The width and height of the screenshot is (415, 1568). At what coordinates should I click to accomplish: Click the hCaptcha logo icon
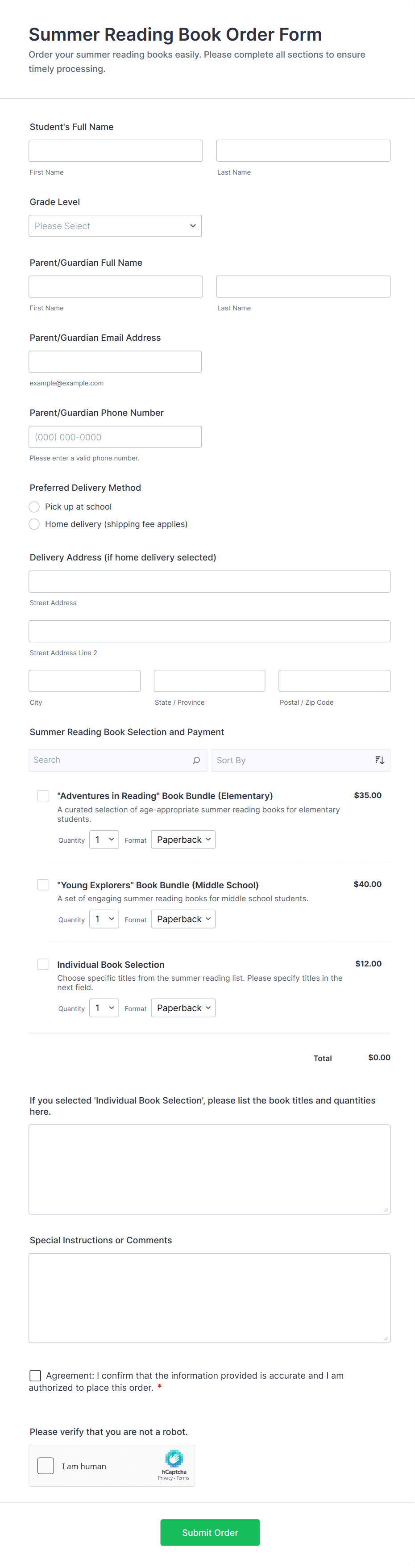tap(174, 1458)
